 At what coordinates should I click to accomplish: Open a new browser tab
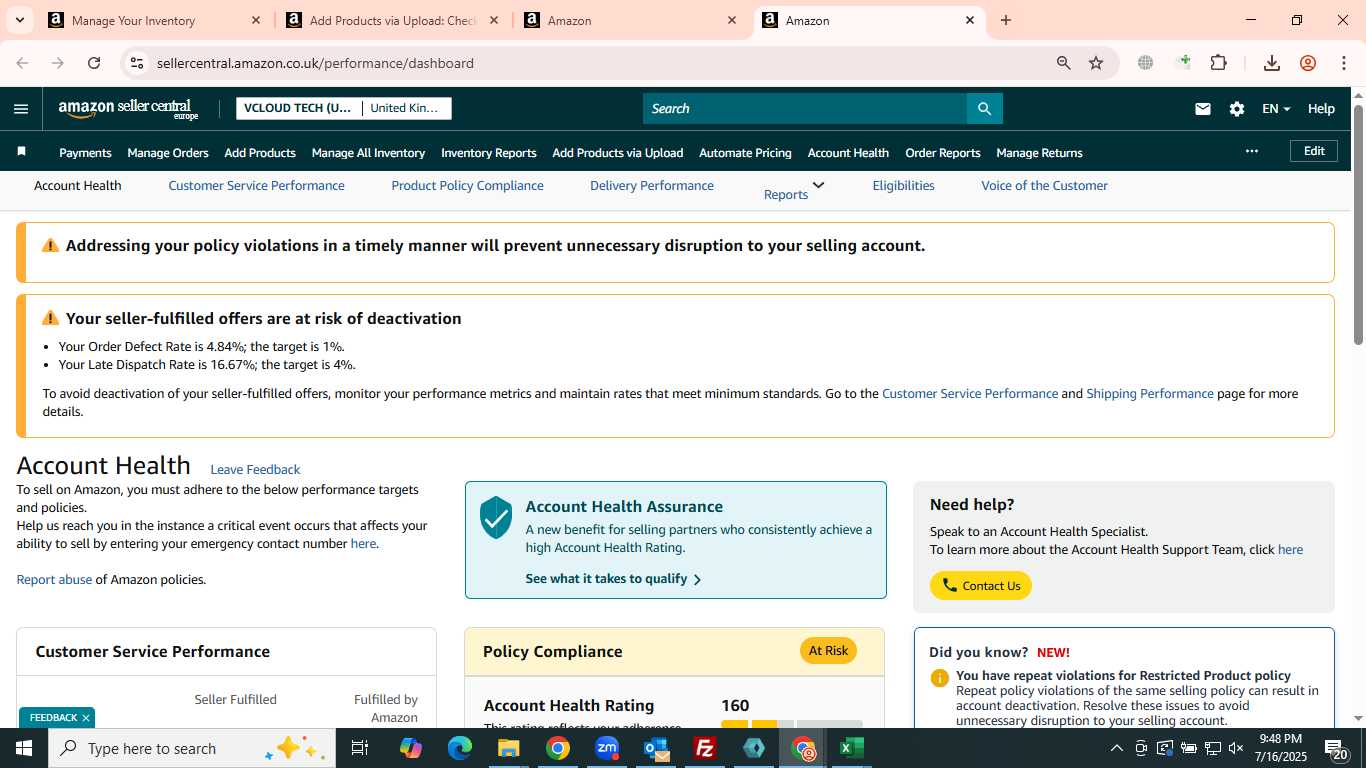1006,20
